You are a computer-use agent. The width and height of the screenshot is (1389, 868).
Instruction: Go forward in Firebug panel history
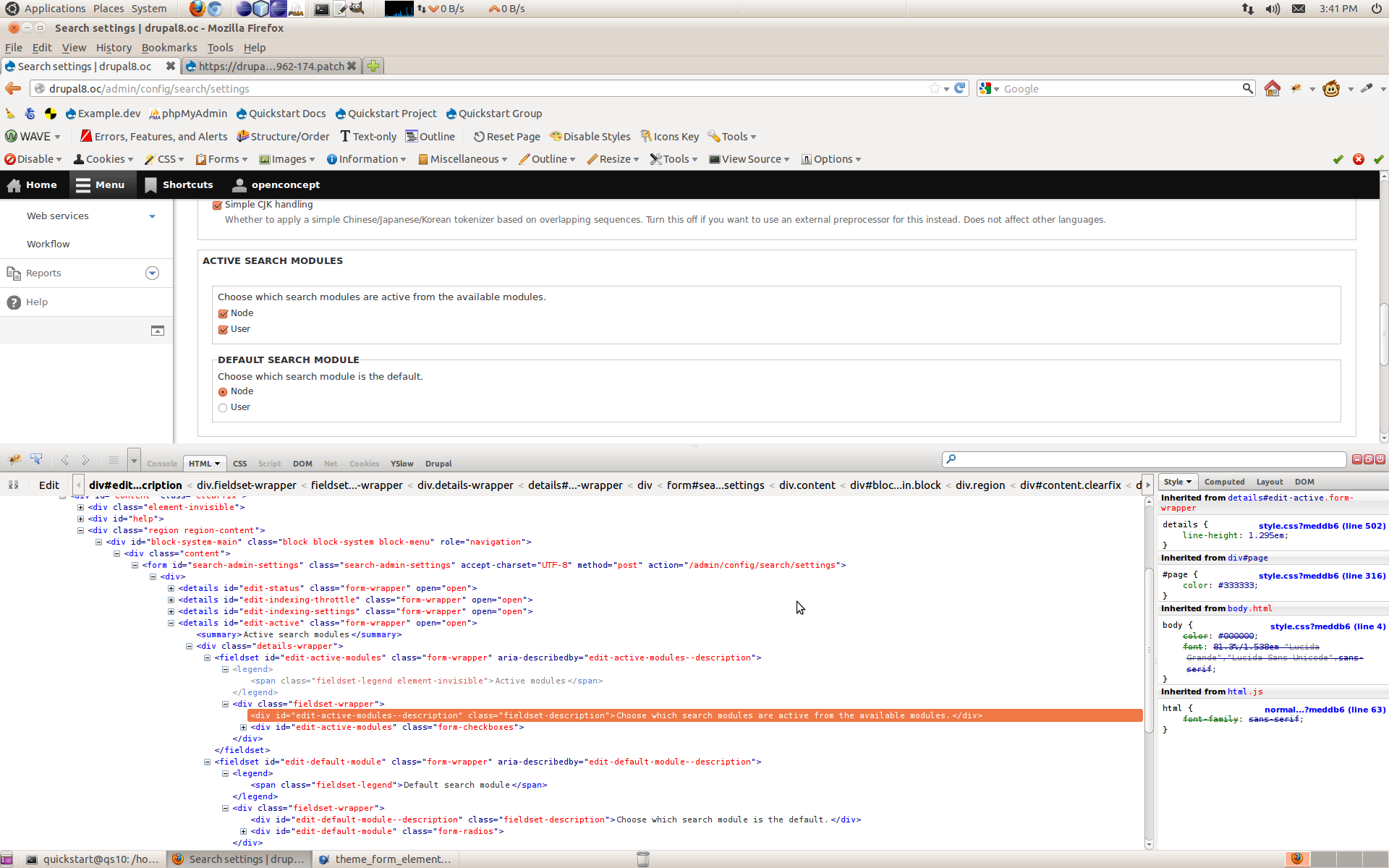coord(85,460)
